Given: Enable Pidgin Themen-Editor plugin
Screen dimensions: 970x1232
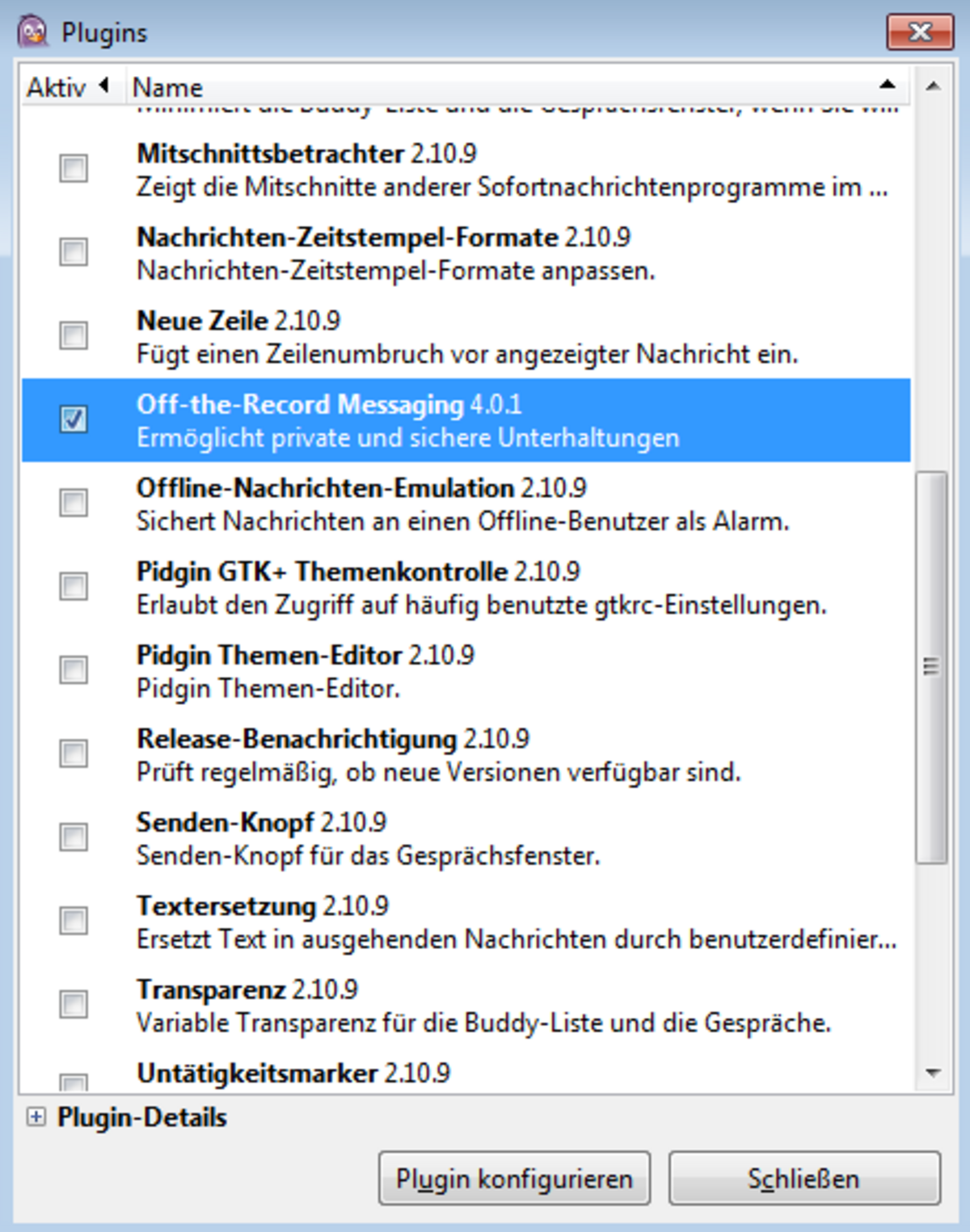Looking at the screenshot, I should coord(74,670).
